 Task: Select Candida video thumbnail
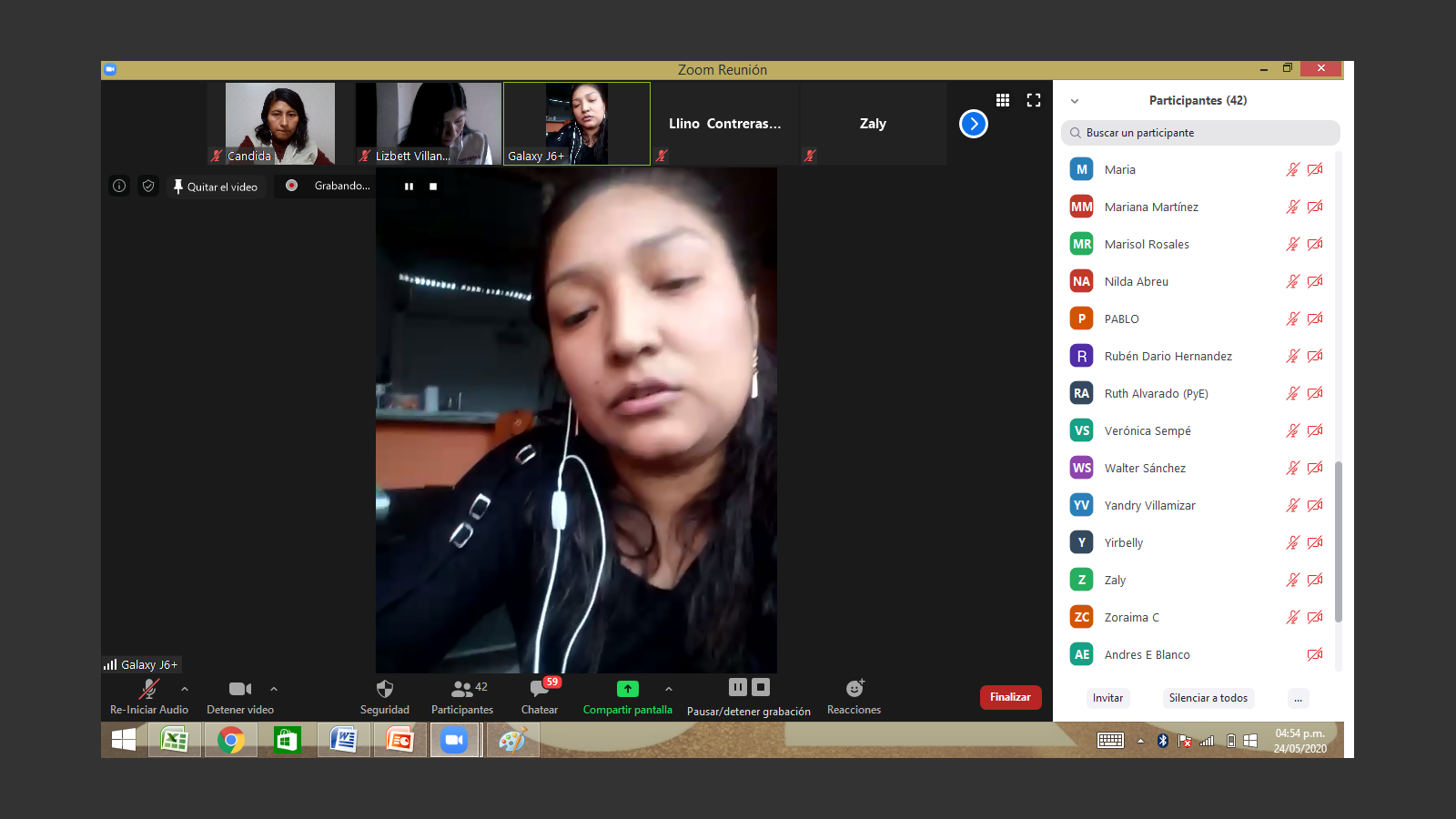click(280, 124)
